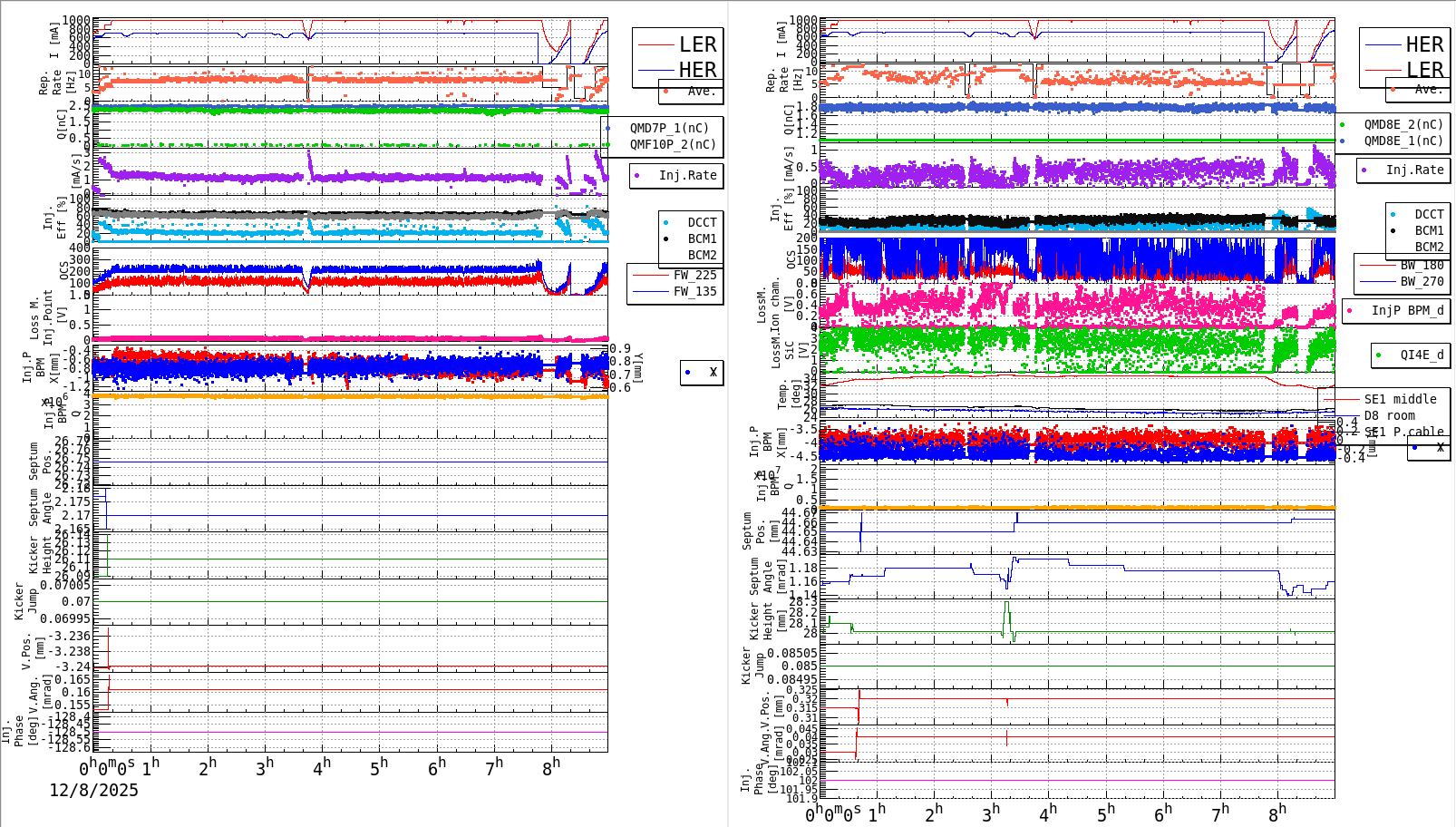The image size is (1456, 827).
Task: Click the DCCT legend entry in the right plot
Action: [x=1429, y=215]
